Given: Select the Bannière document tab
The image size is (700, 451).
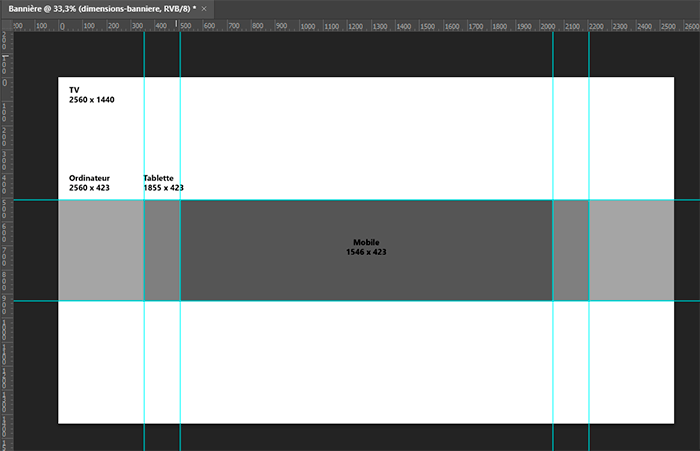Looking at the screenshot, I should [x=100, y=7].
